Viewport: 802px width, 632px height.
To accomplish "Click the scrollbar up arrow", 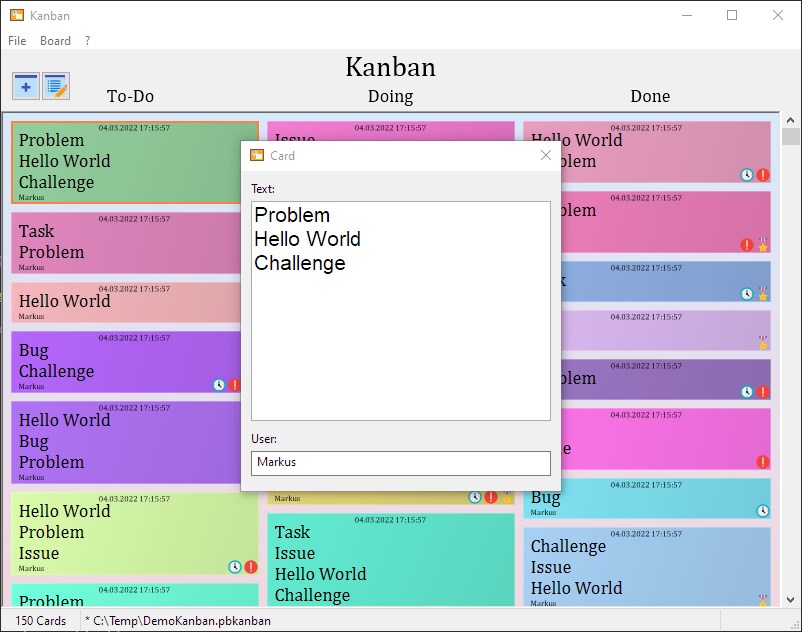I will pos(790,120).
